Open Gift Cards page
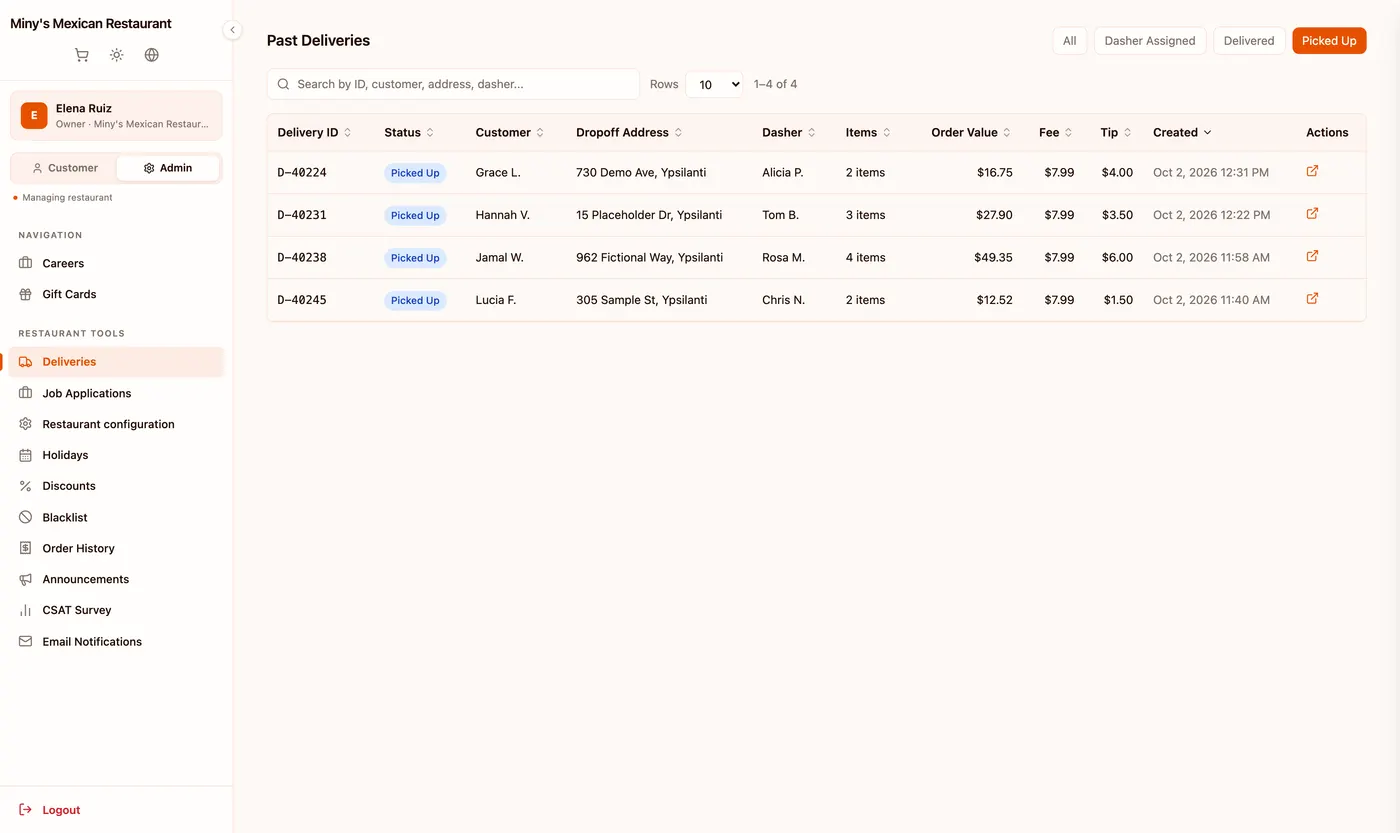Image resolution: width=1400 pixels, height=833 pixels. tap(116, 294)
